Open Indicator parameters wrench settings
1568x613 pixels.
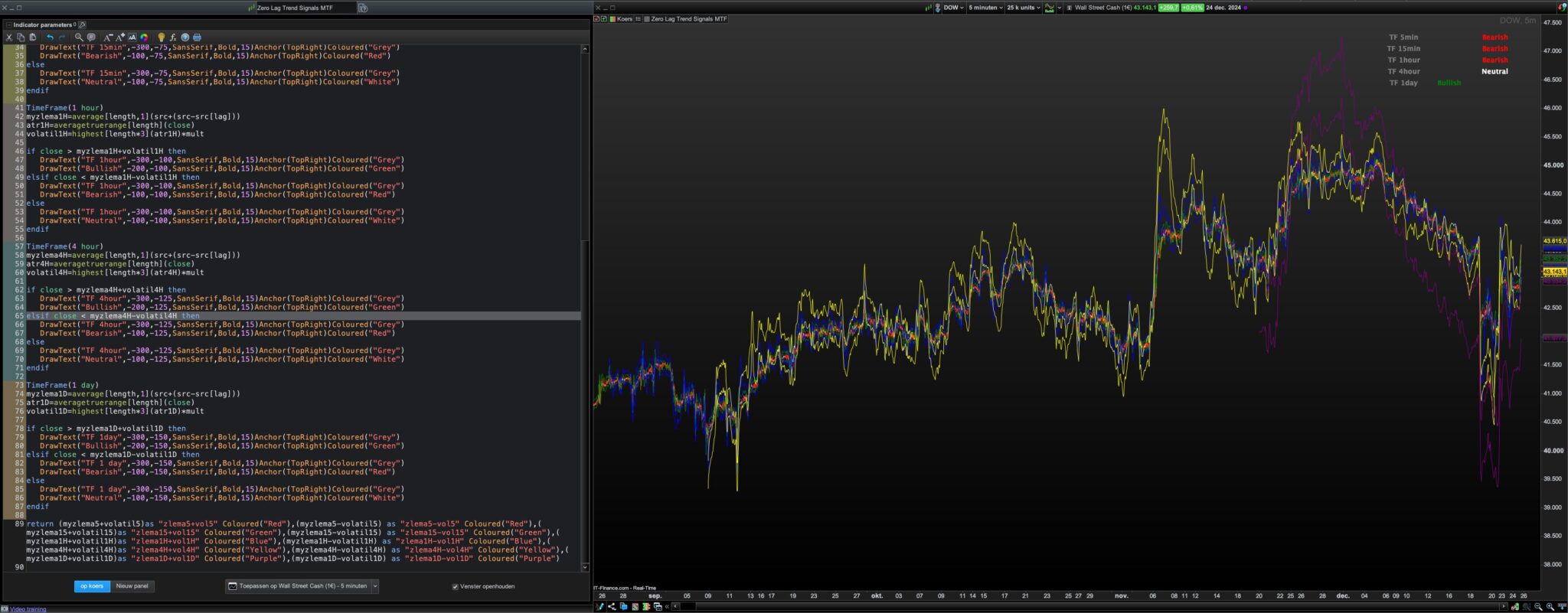coord(83,24)
